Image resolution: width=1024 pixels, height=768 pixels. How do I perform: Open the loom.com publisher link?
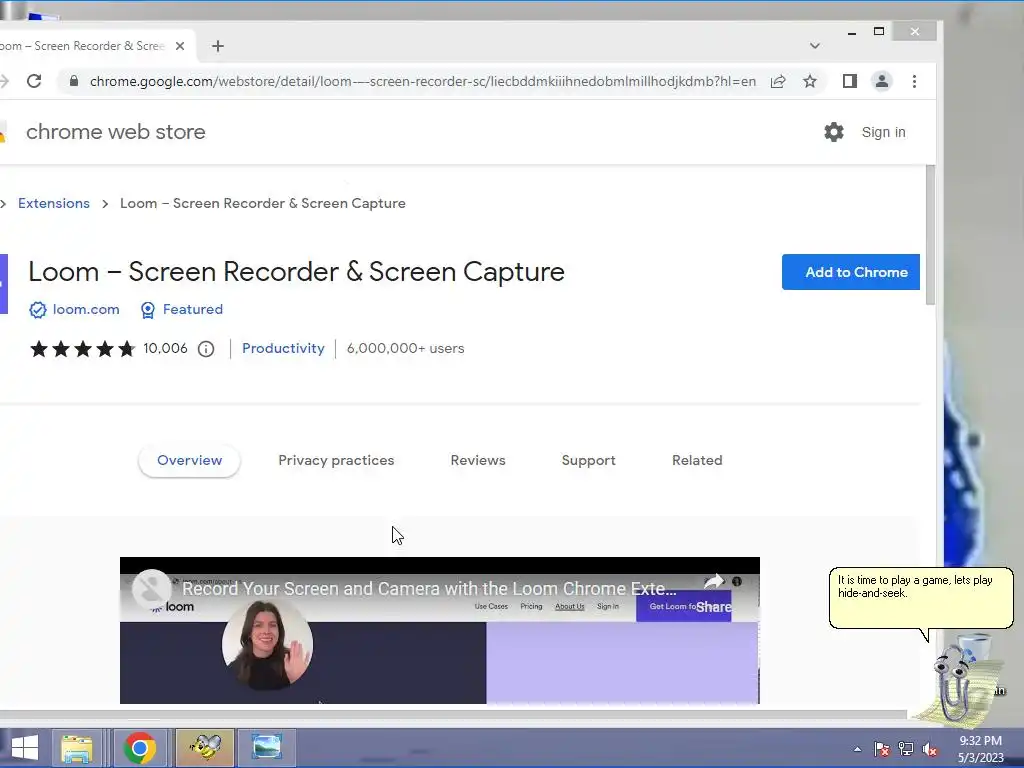[x=86, y=309]
